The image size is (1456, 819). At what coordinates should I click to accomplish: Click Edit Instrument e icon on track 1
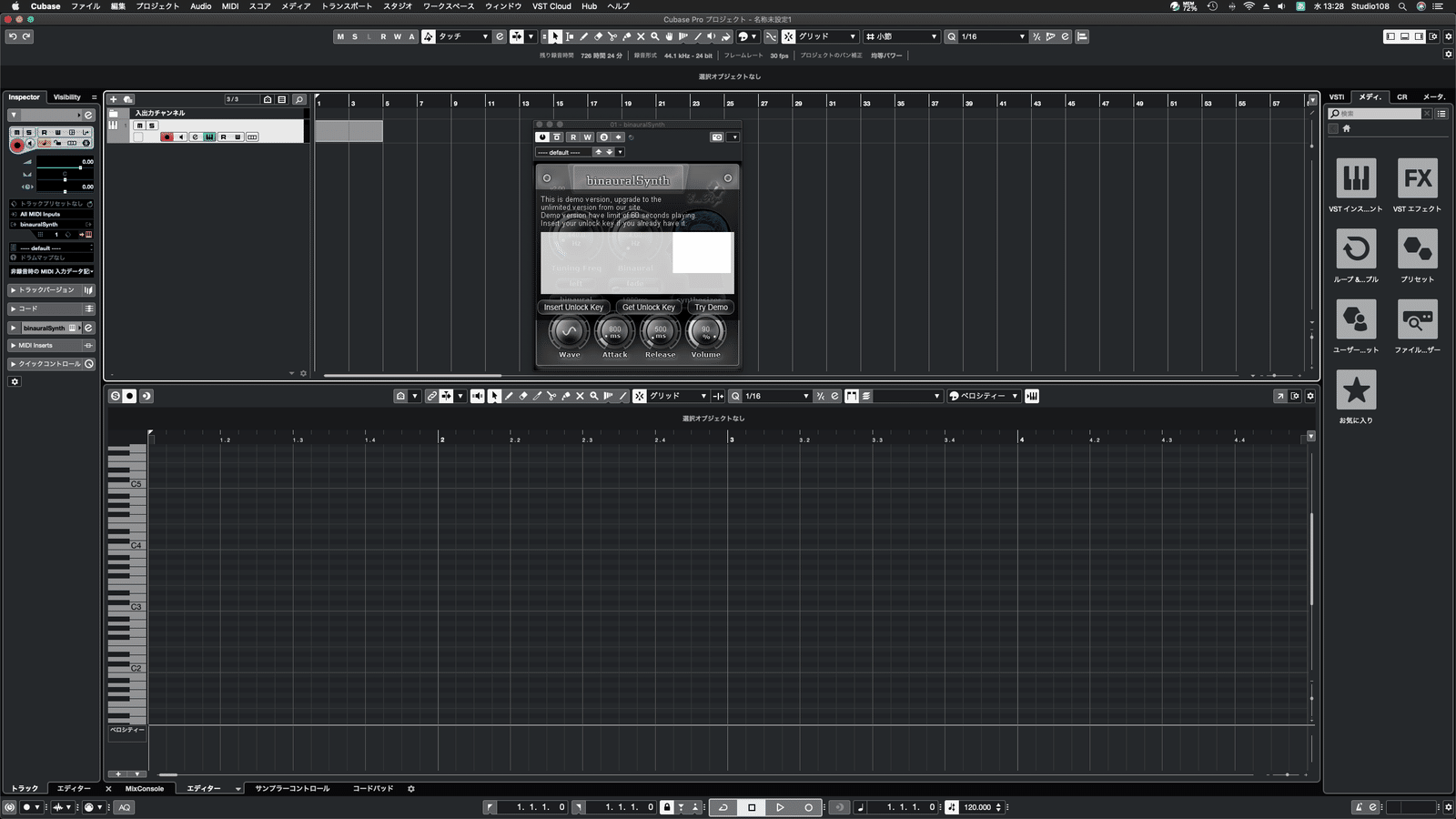pos(195,136)
